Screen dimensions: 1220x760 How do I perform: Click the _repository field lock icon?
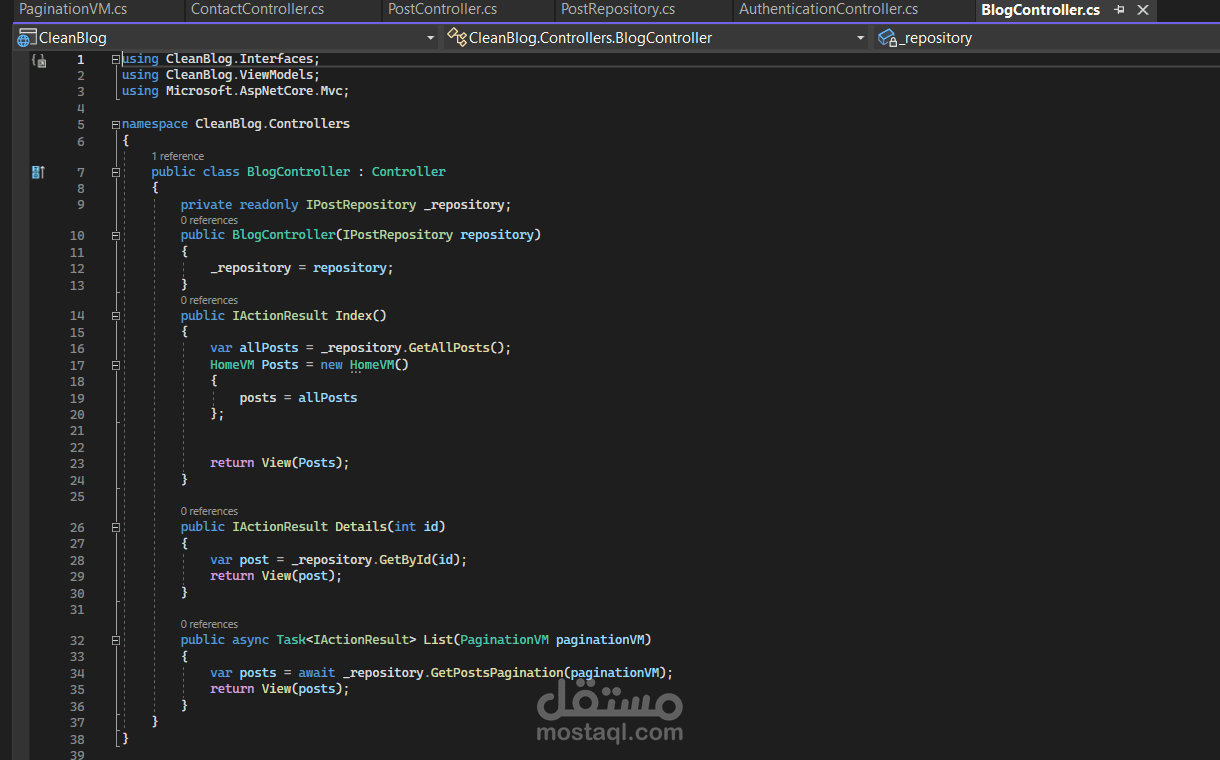click(887, 38)
